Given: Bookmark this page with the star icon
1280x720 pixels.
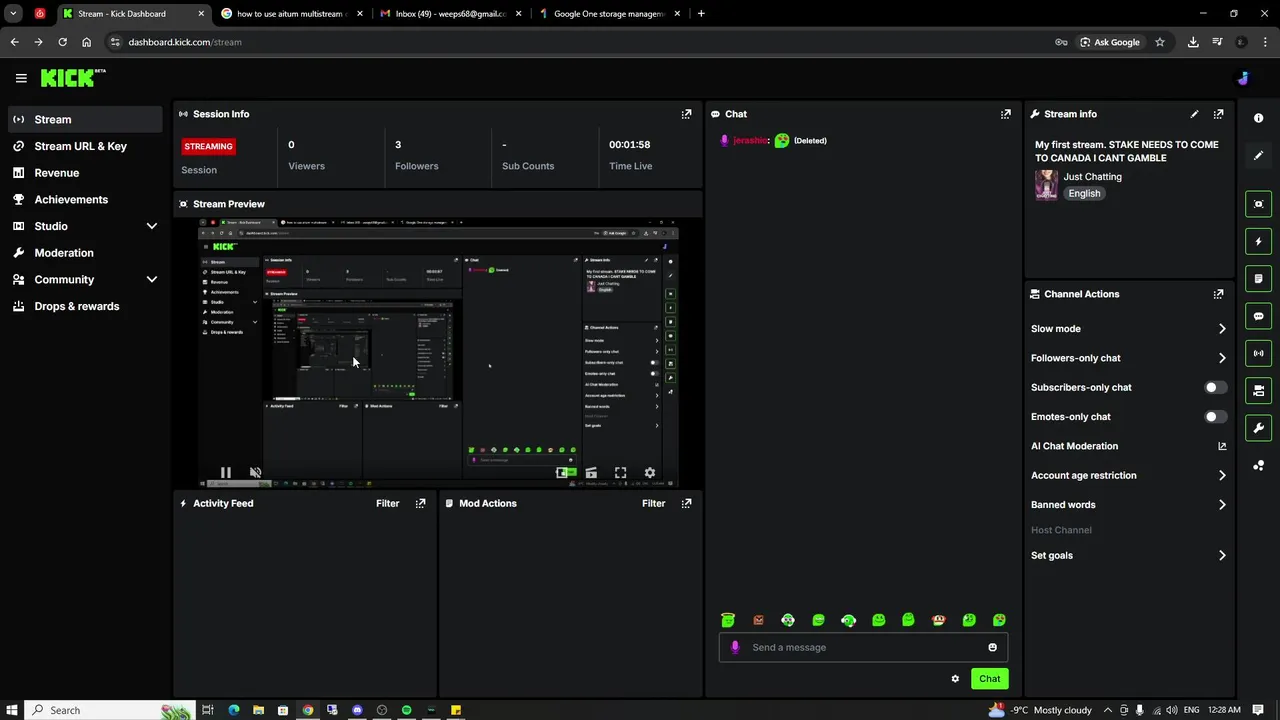Looking at the screenshot, I should tap(1160, 42).
